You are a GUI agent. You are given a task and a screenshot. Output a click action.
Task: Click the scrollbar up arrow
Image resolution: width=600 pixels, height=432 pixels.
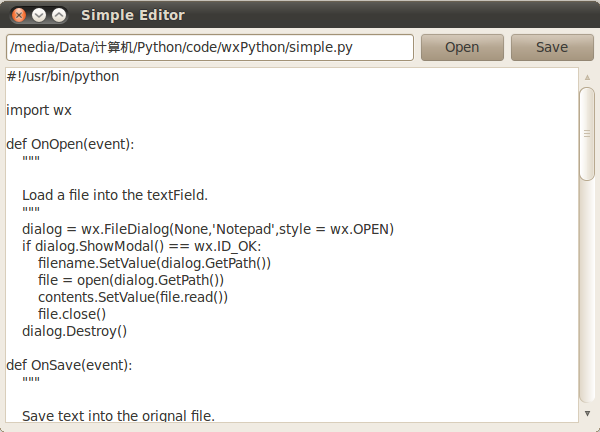click(x=587, y=78)
